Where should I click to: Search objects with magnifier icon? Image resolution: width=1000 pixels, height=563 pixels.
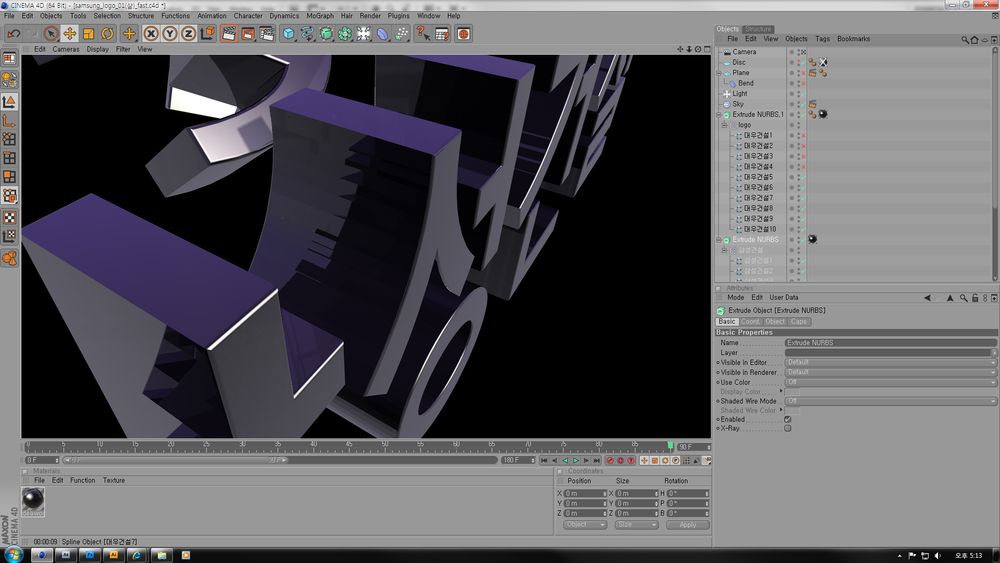tap(965, 40)
